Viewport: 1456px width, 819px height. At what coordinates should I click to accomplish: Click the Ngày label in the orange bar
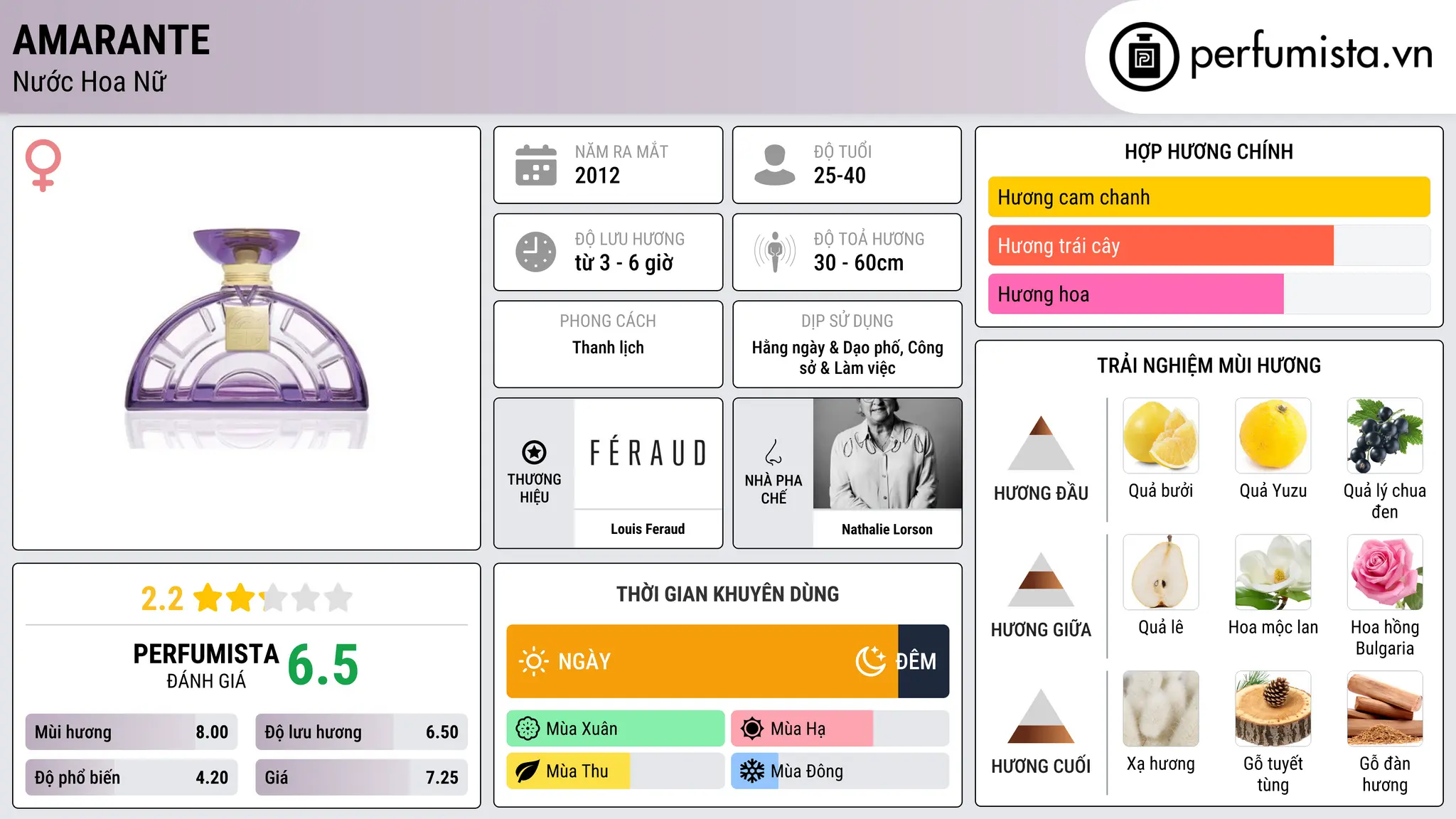point(584,662)
